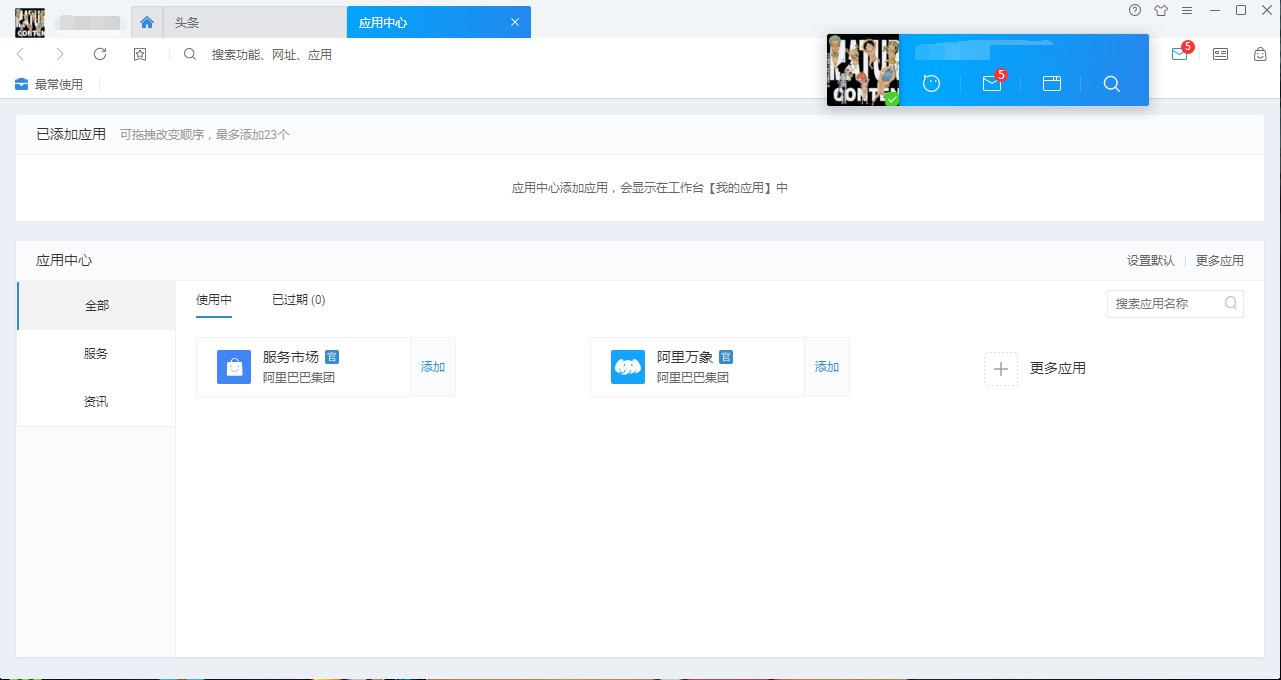Viewport: 1281px width, 680px height.
Task: Click the contact card icon in toolbar
Action: point(1220,54)
